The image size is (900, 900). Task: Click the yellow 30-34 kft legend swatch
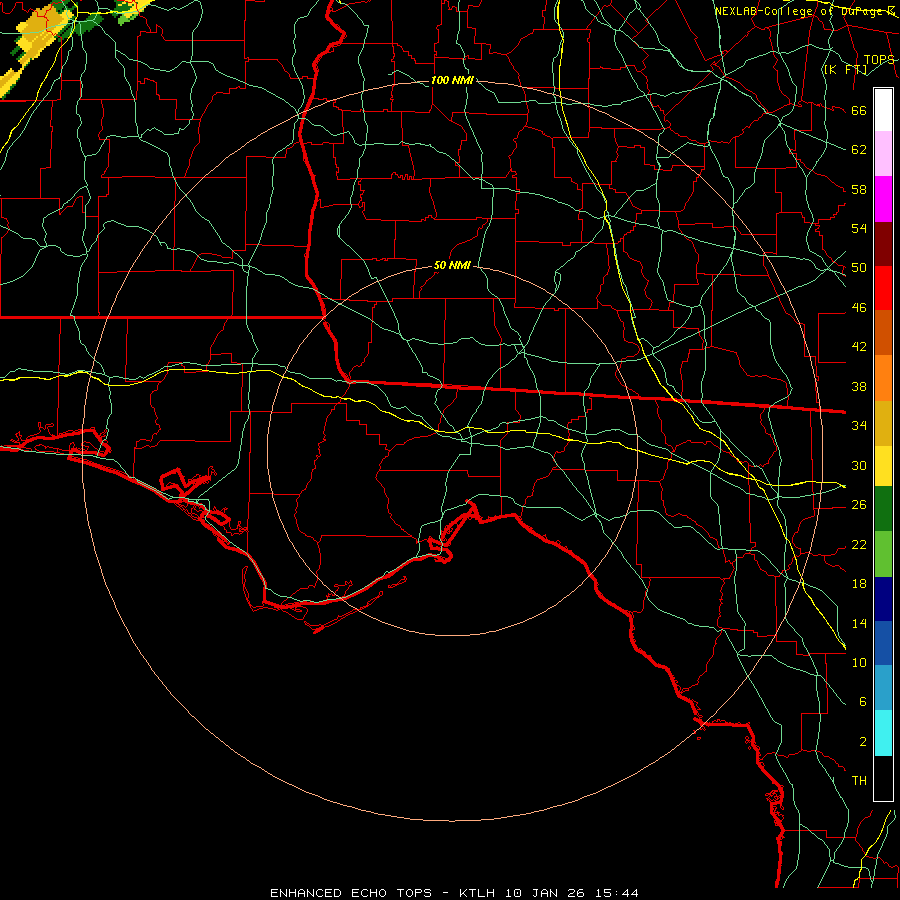pyautogui.click(x=883, y=465)
